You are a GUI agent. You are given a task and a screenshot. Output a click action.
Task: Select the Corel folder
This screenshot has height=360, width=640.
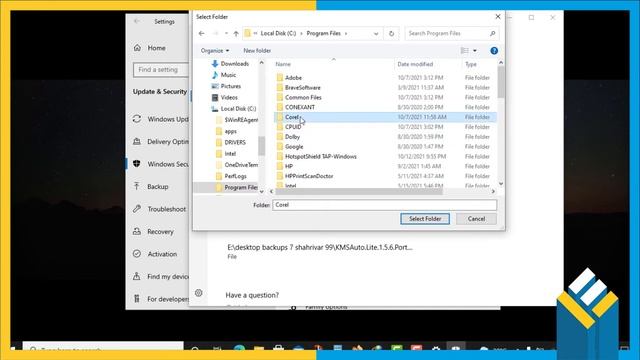385,117
